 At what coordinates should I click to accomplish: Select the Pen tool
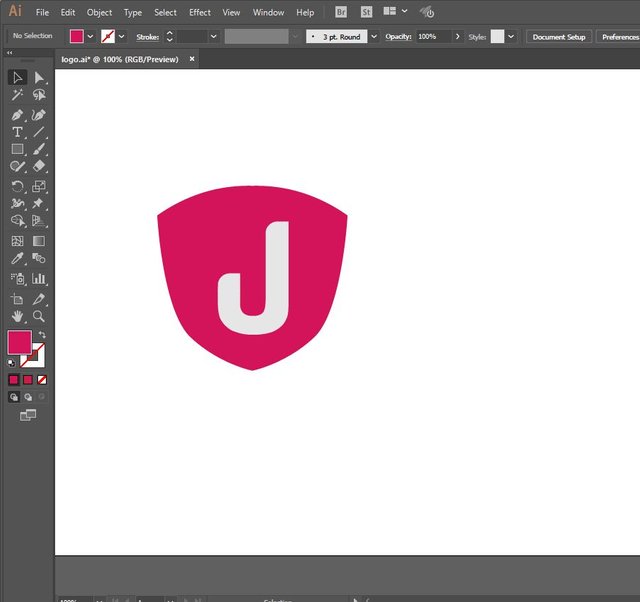(17, 114)
